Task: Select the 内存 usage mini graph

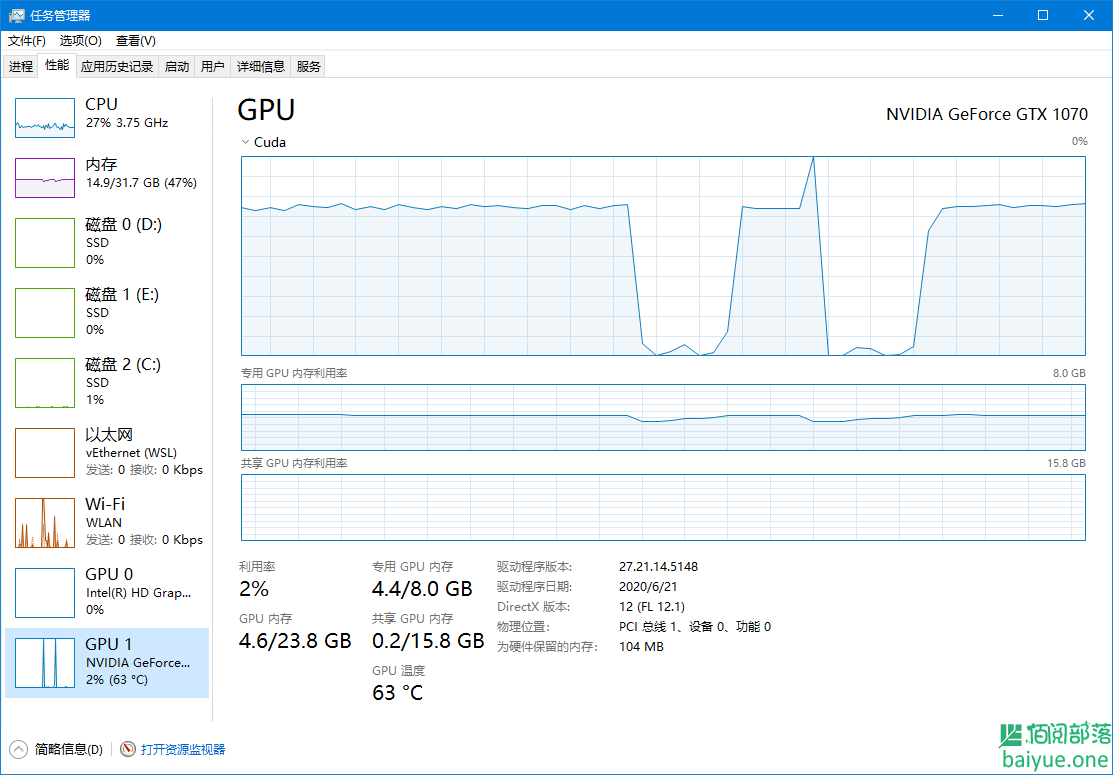Action: [x=45, y=178]
